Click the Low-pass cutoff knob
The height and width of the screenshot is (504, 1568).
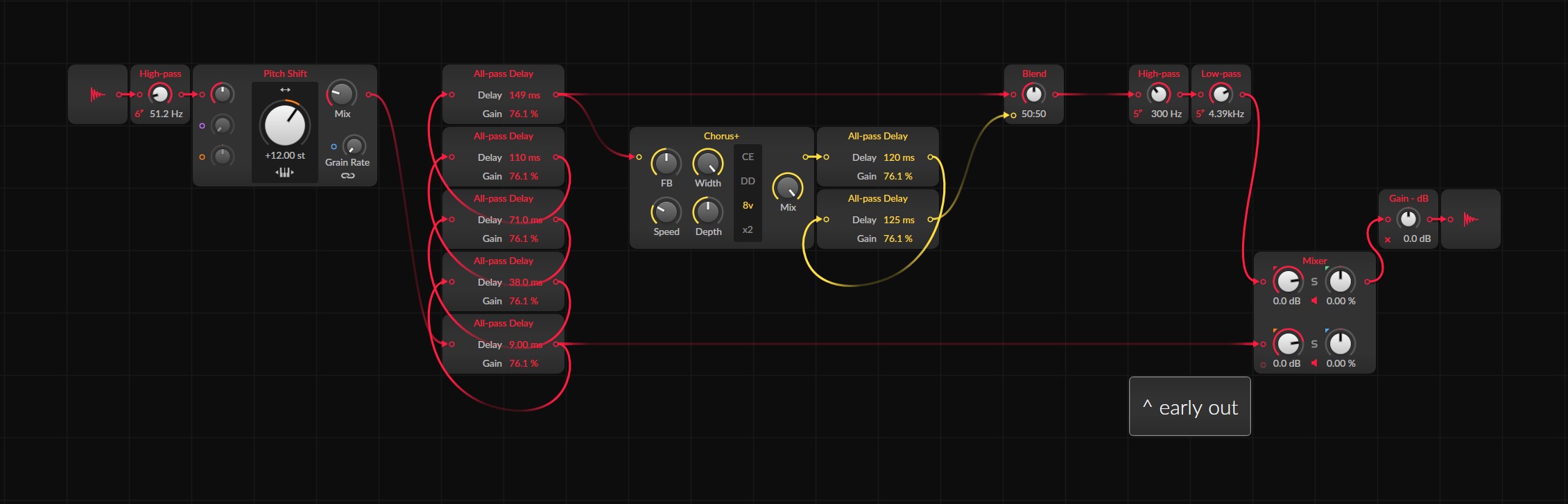[x=1221, y=94]
